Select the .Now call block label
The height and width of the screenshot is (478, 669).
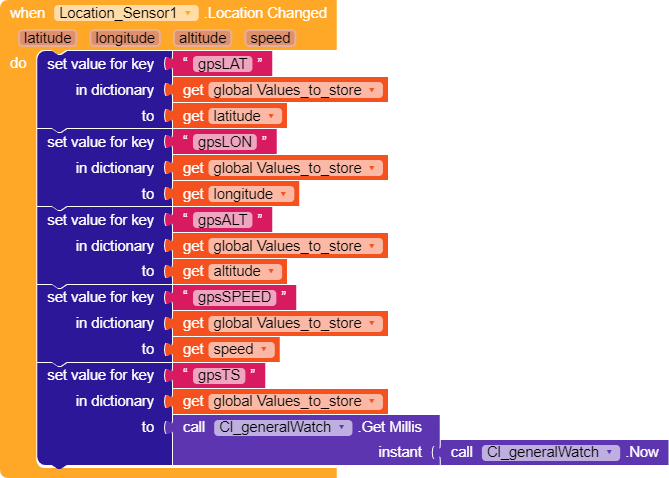(x=642, y=452)
